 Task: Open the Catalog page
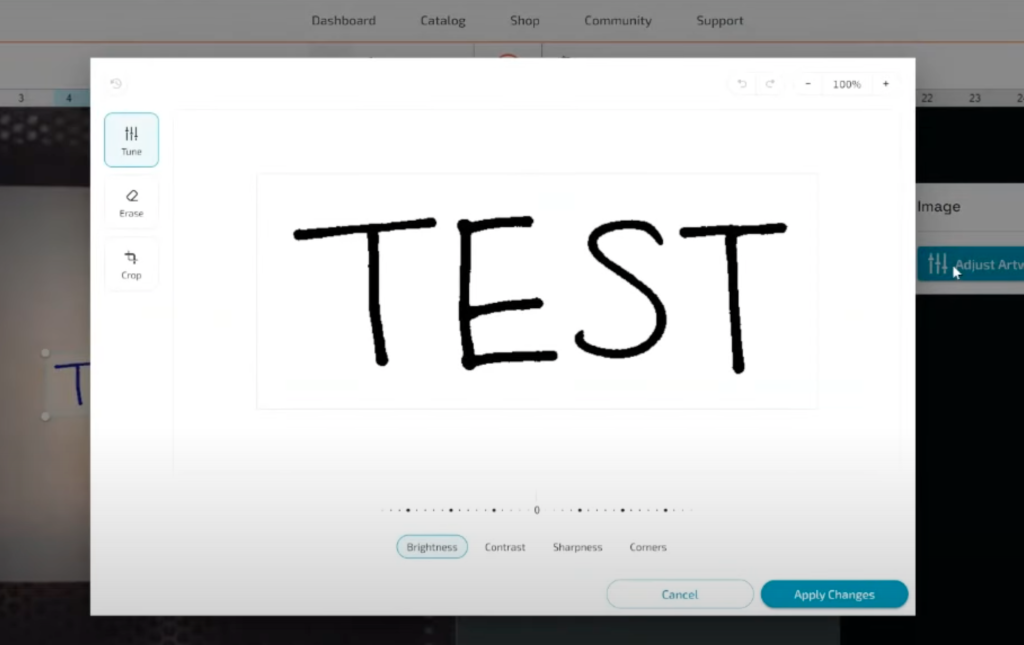[443, 20]
